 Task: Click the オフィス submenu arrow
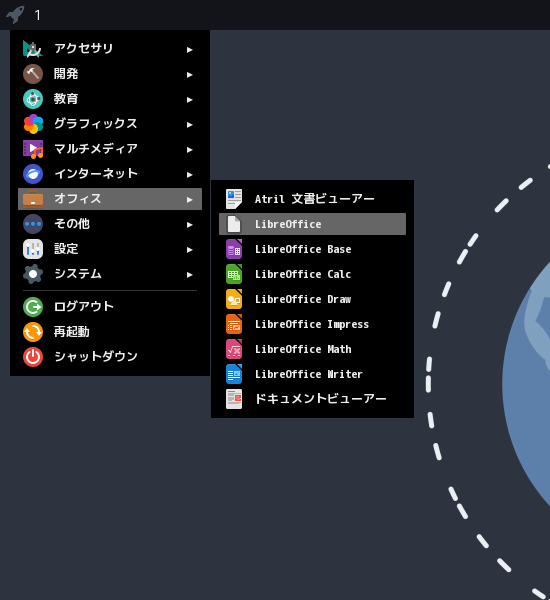pyautogui.click(x=189, y=200)
